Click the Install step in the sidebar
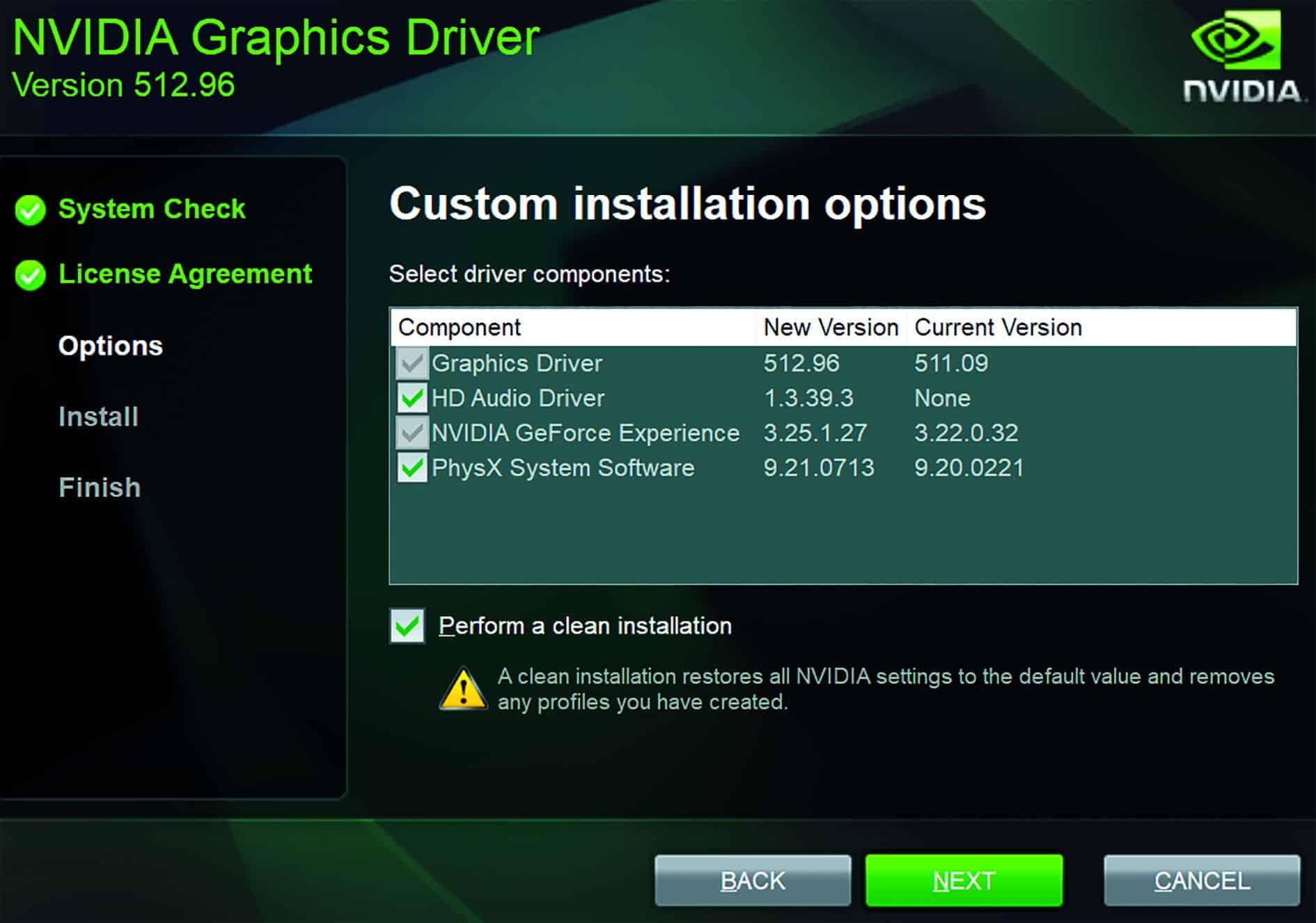The width and height of the screenshot is (1316, 923). click(x=97, y=417)
